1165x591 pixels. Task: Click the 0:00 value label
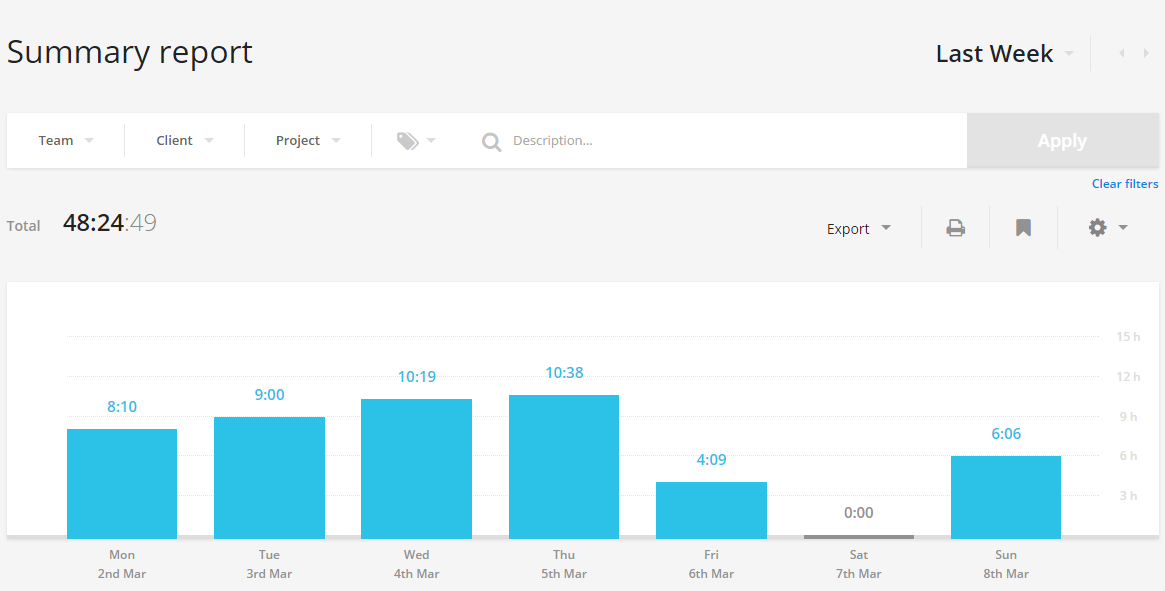[859, 513]
